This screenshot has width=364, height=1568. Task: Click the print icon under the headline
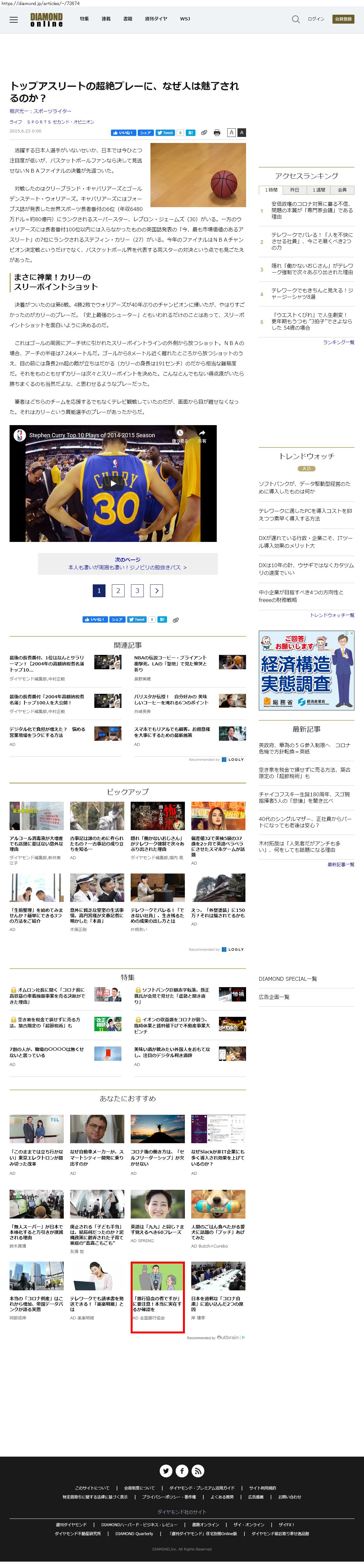[x=217, y=133]
